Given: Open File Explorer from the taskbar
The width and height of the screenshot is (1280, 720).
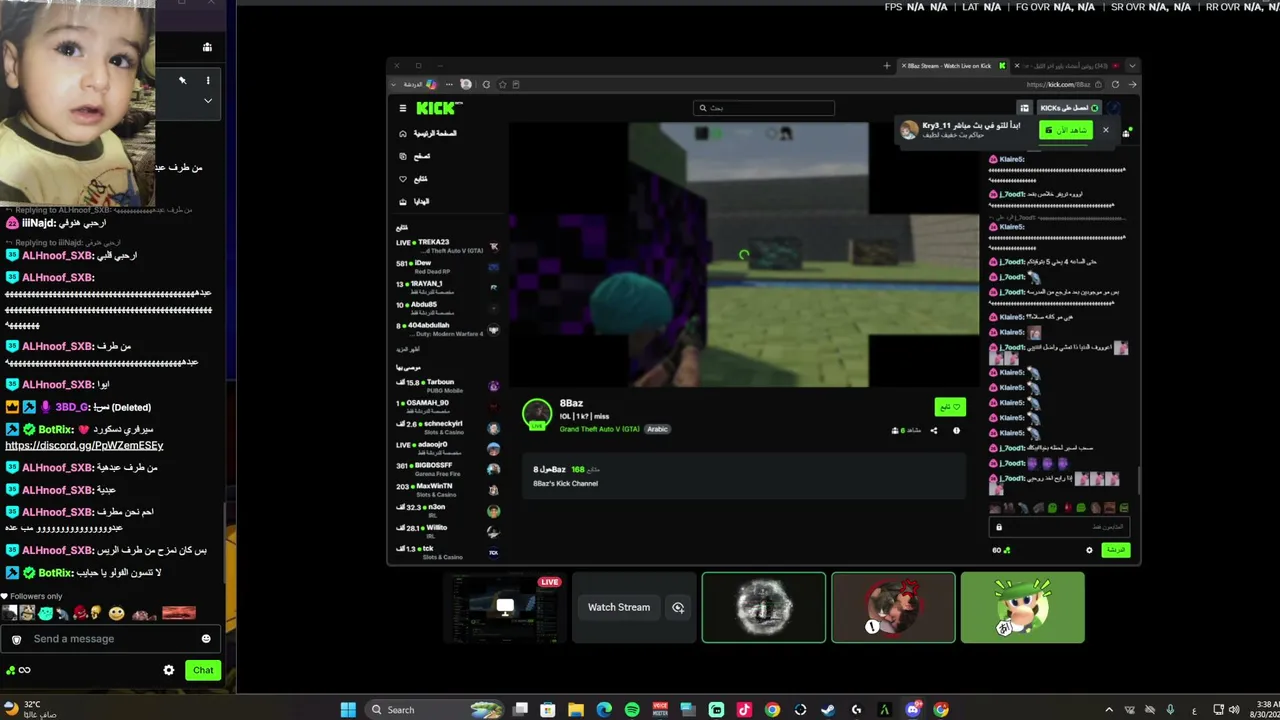Looking at the screenshot, I should (576, 710).
